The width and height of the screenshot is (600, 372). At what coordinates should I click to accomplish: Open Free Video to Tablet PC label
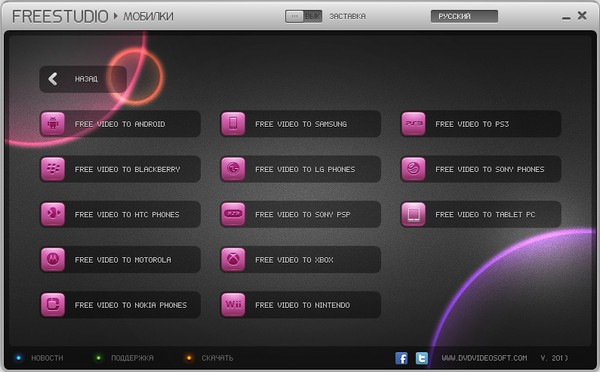(x=485, y=214)
